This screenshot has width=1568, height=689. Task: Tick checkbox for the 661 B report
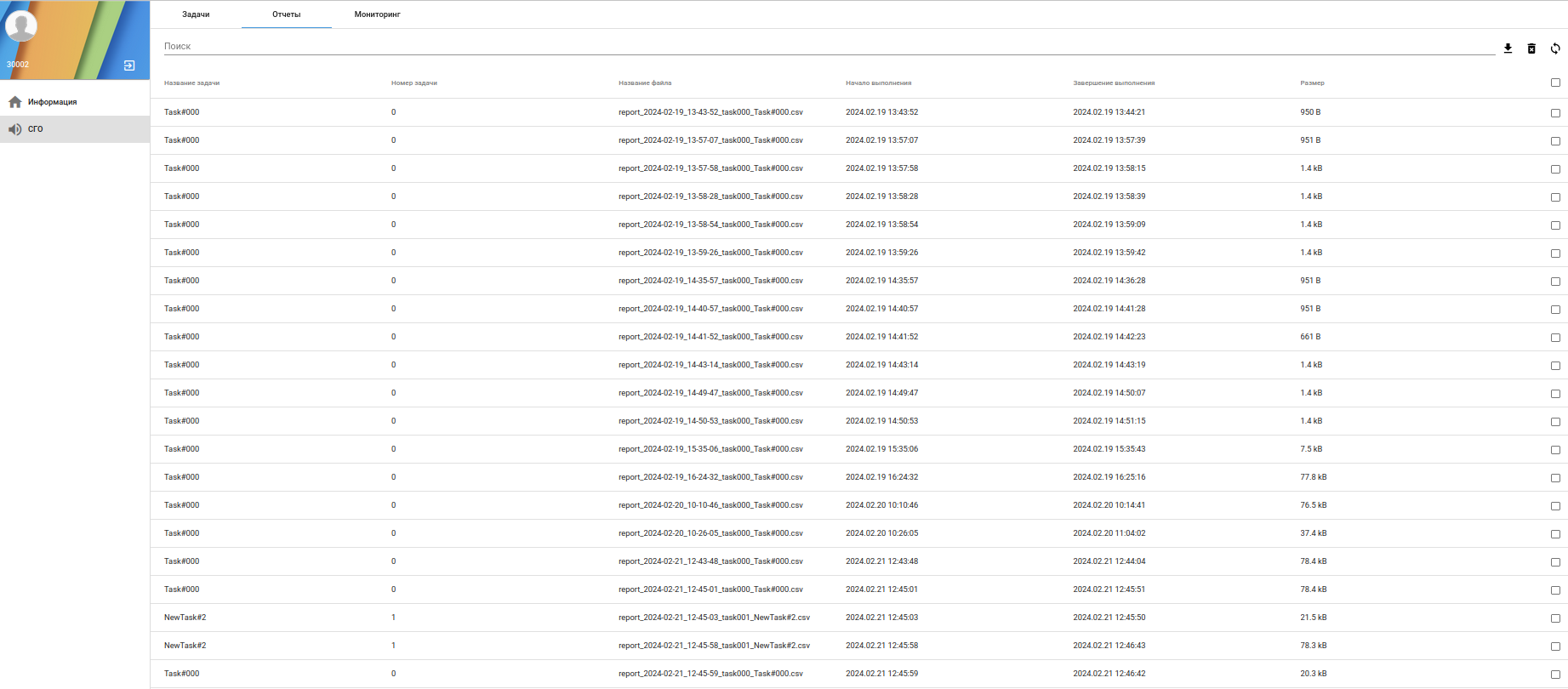click(x=1555, y=338)
